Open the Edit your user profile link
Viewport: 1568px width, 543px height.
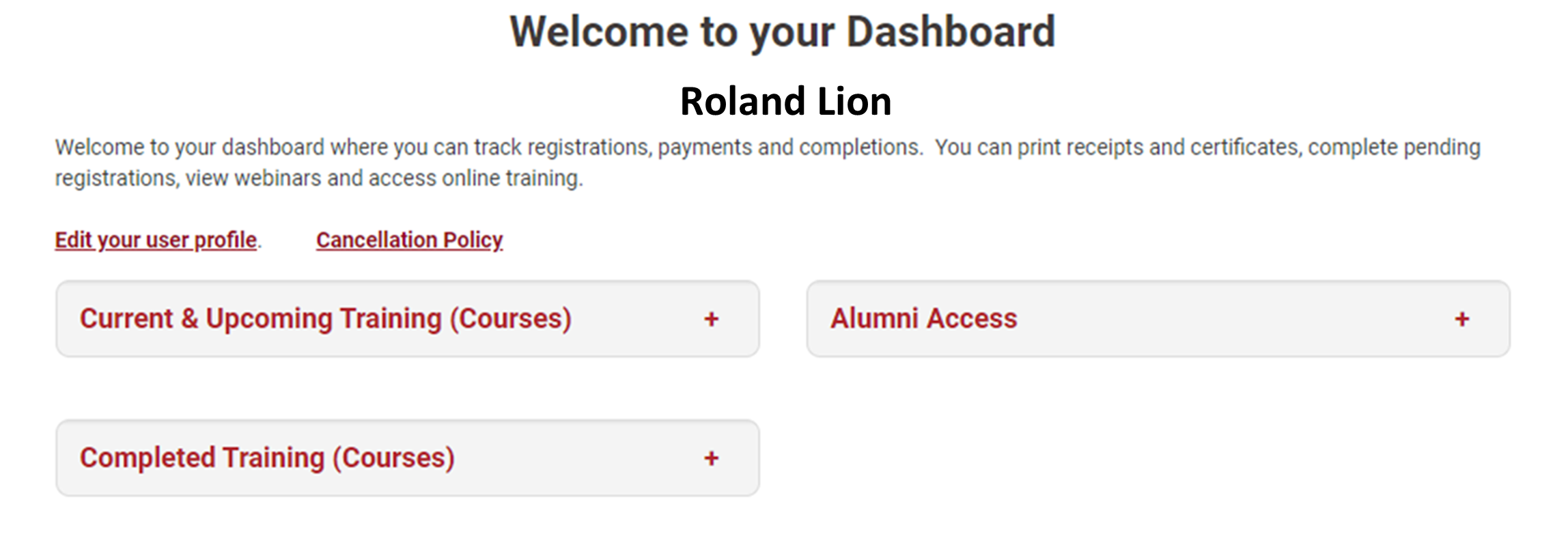pos(156,240)
